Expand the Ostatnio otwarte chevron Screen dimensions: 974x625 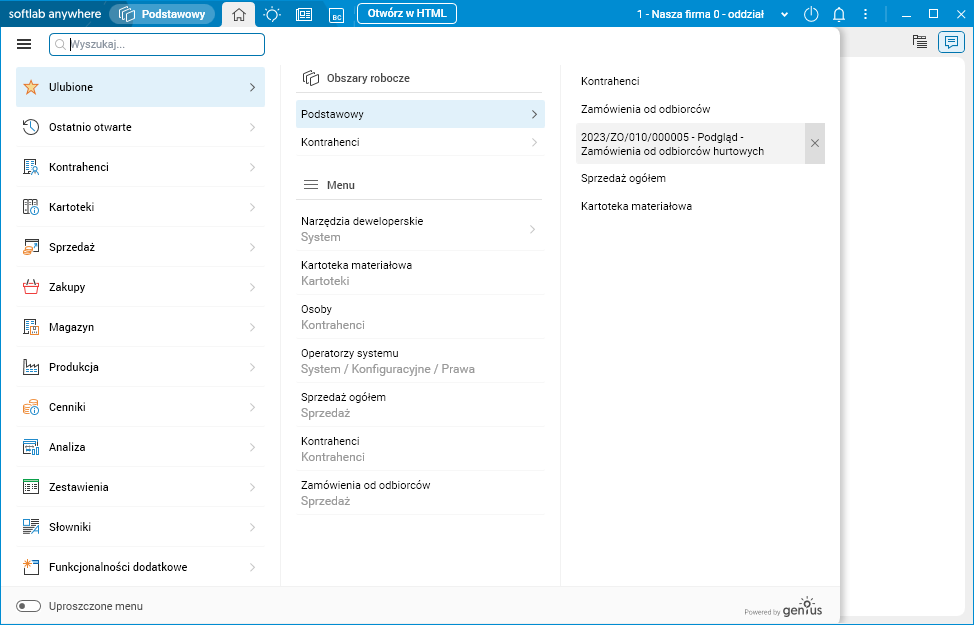[252, 127]
